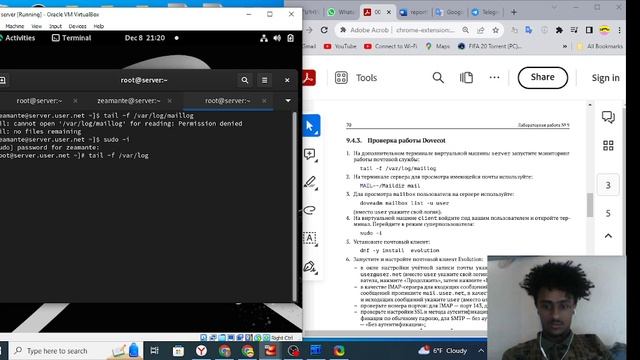Bookmark page with star icon
Viewport: 640px width, 360px height.
496,30
